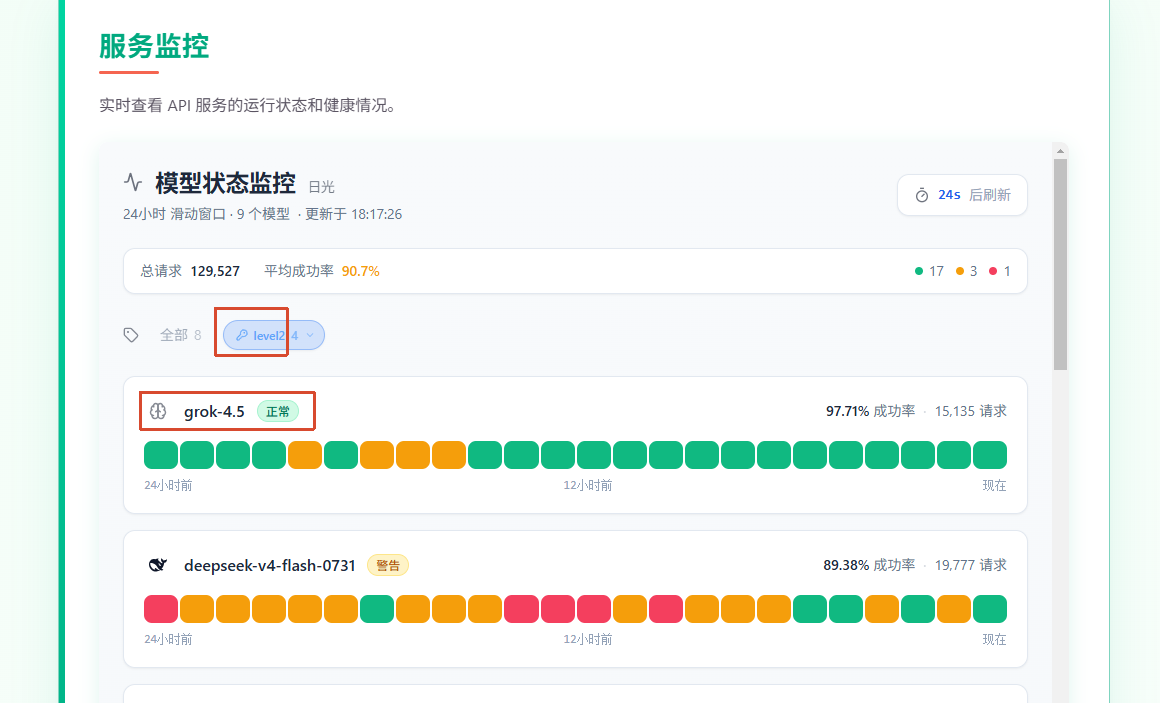Open the level2 chip dropdown chevron
This screenshot has width=1160, height=703.
(310, 335)
